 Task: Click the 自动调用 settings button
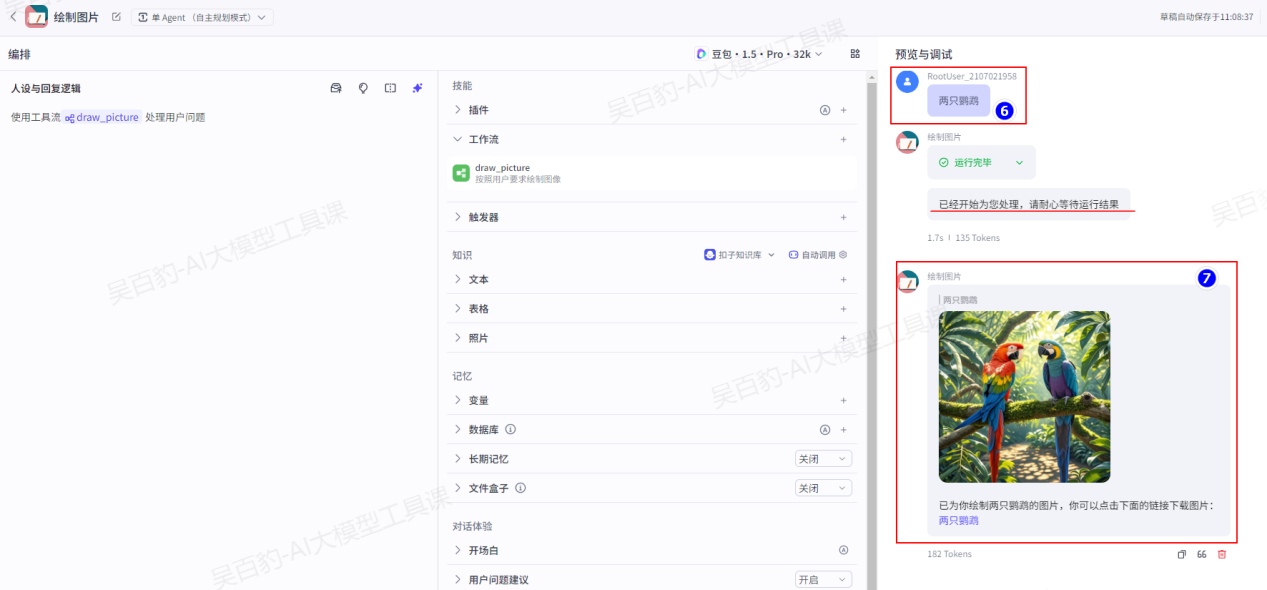pos(817,255)
